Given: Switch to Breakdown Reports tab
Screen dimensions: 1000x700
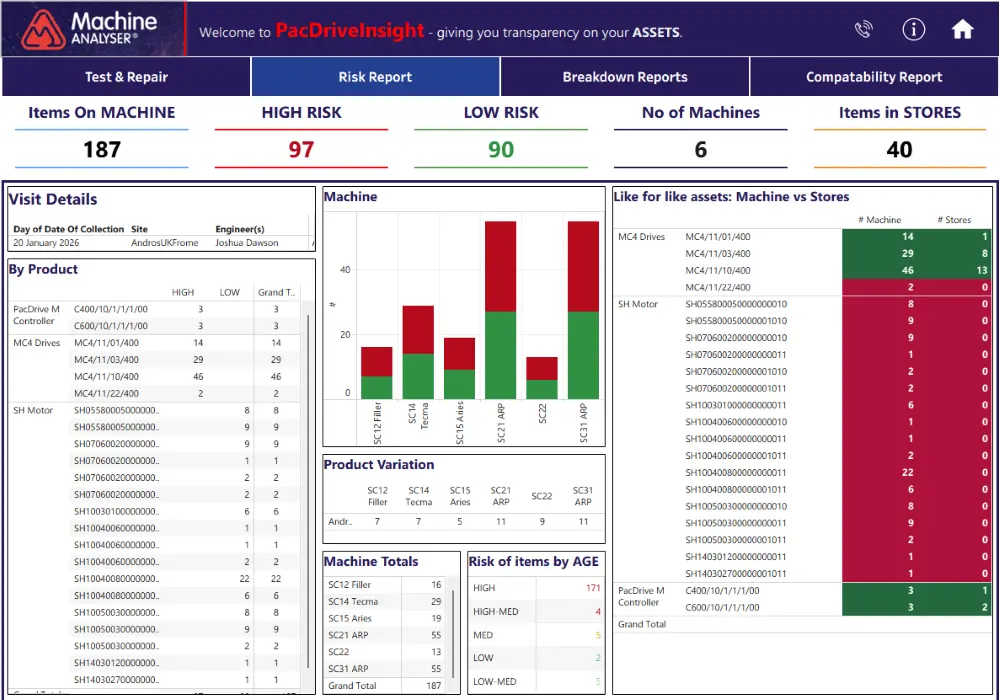Looking at the screenshot, I should pyautogui.click(x=625, y=77).
